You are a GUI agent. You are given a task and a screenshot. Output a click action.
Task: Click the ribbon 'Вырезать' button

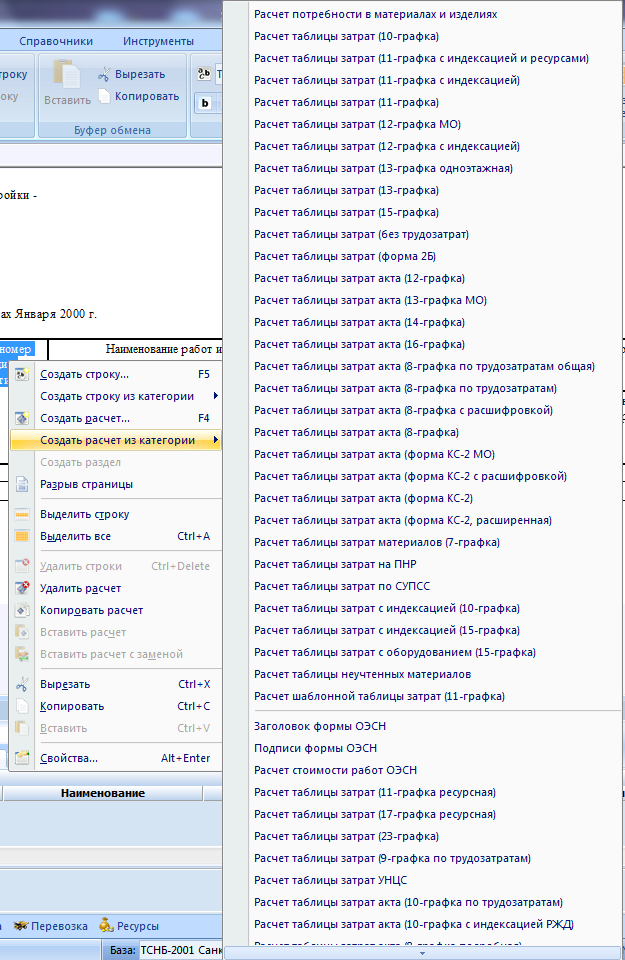point(132,74)
